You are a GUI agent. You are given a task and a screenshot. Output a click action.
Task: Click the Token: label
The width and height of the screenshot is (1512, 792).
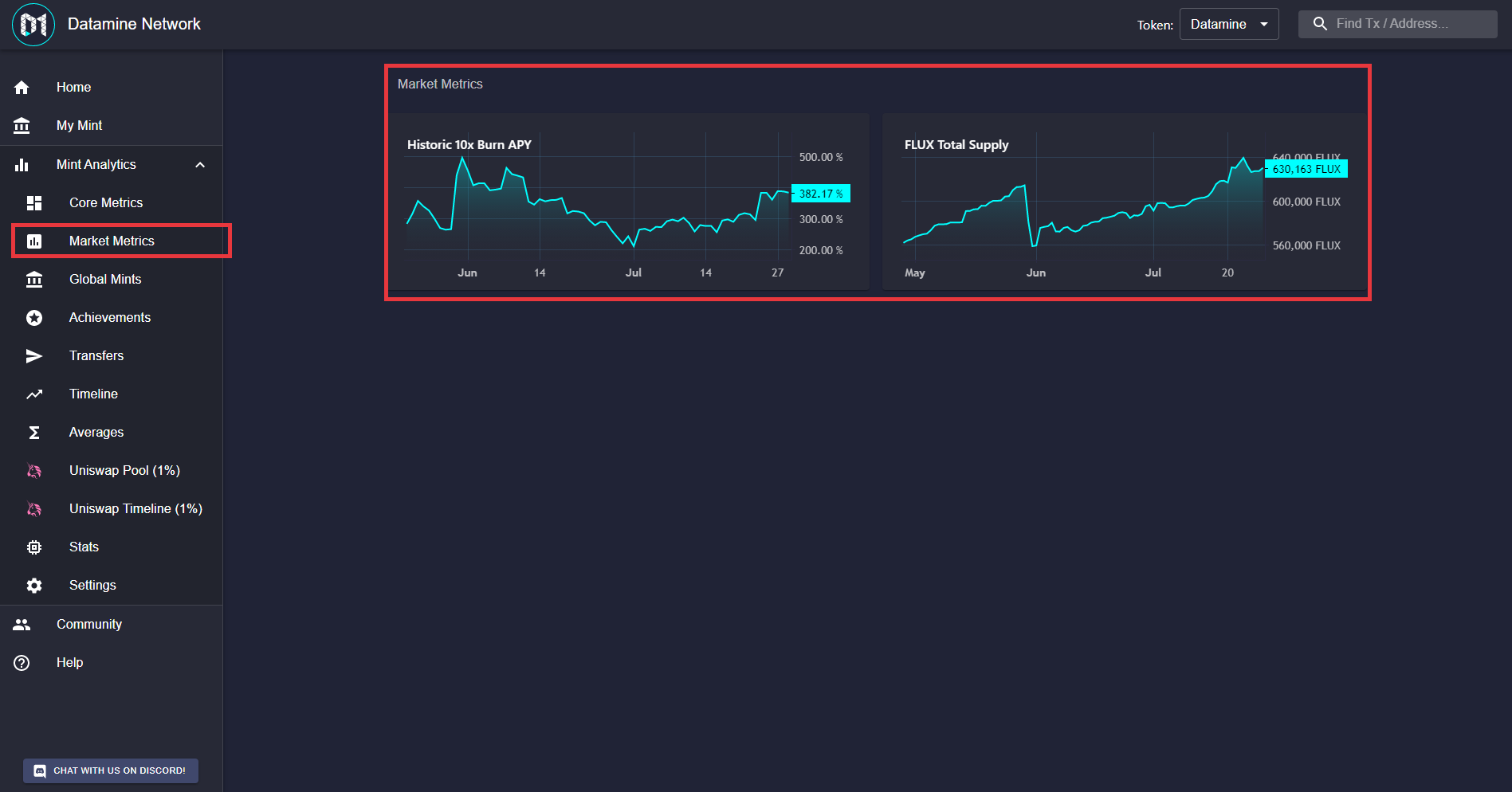click(x=1155, y=25)
